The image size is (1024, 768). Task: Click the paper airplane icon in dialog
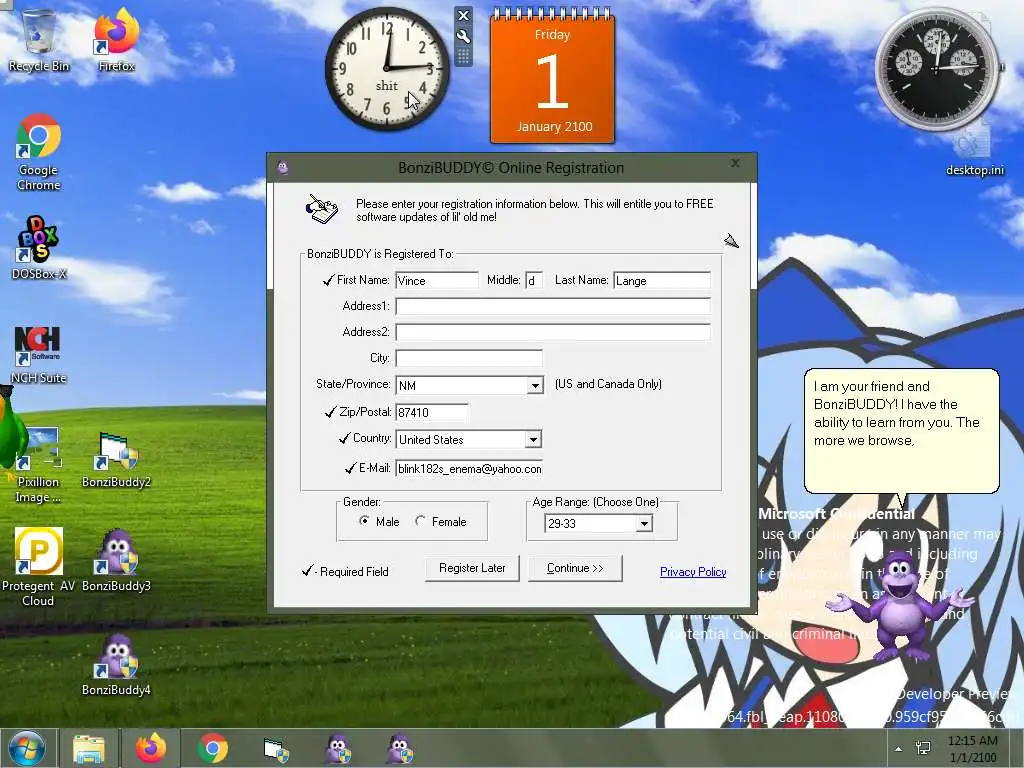pyautogui.click(x=731, y=241)
